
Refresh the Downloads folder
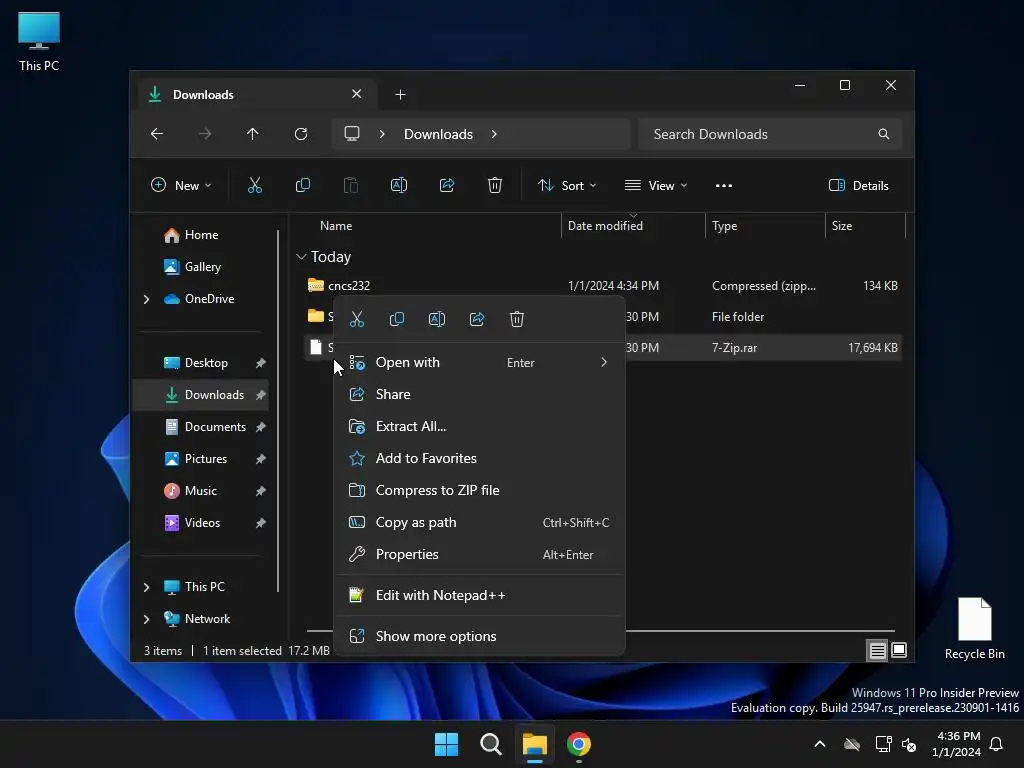300,134
